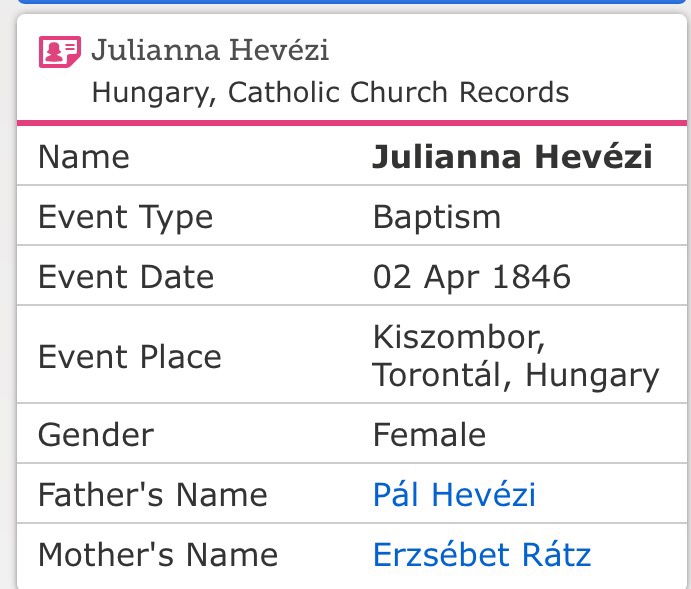Click the Torontál, Hungary line of the place

click(x=515, y=376)
